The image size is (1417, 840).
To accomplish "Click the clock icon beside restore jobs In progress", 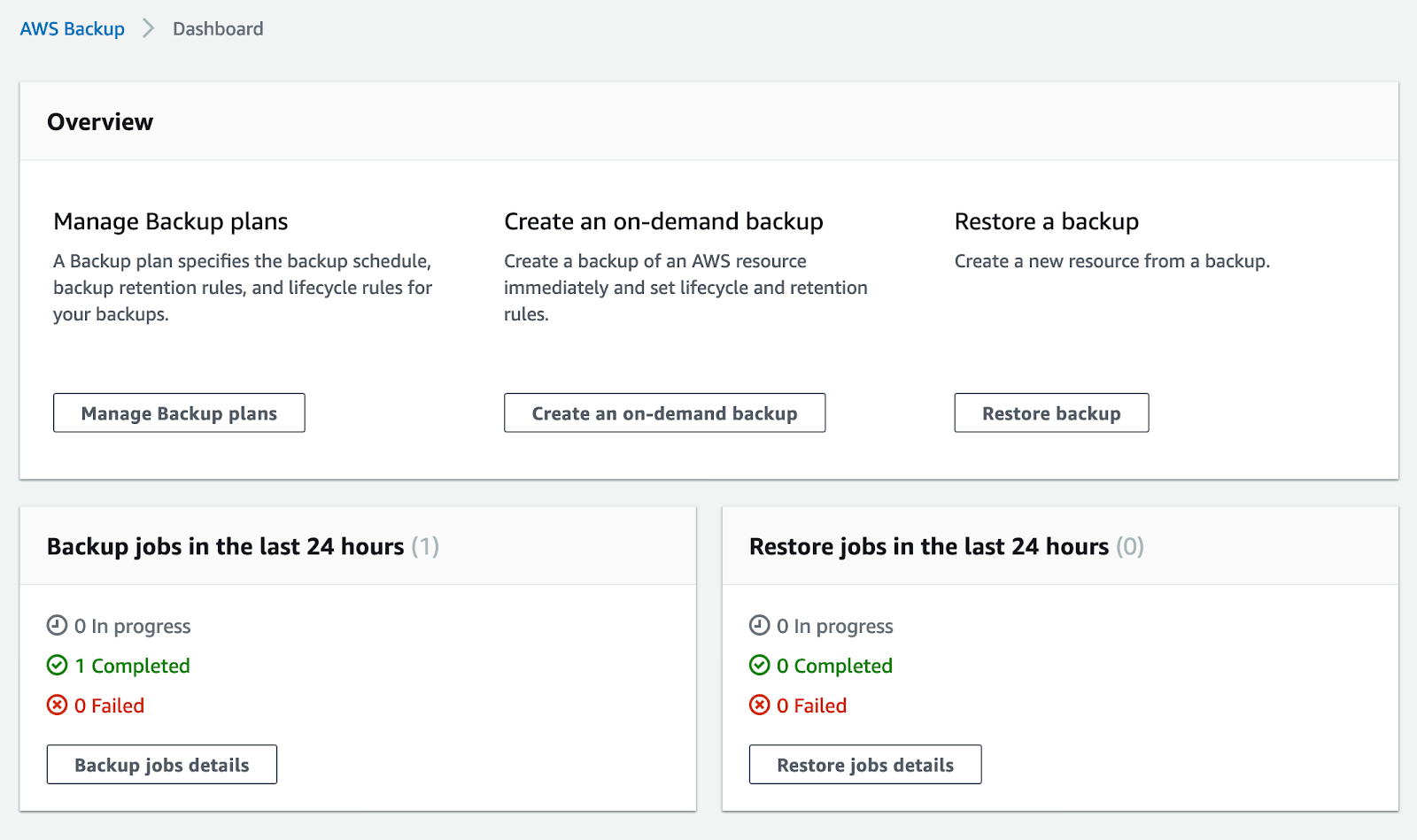I will click(x=759, y=626).
